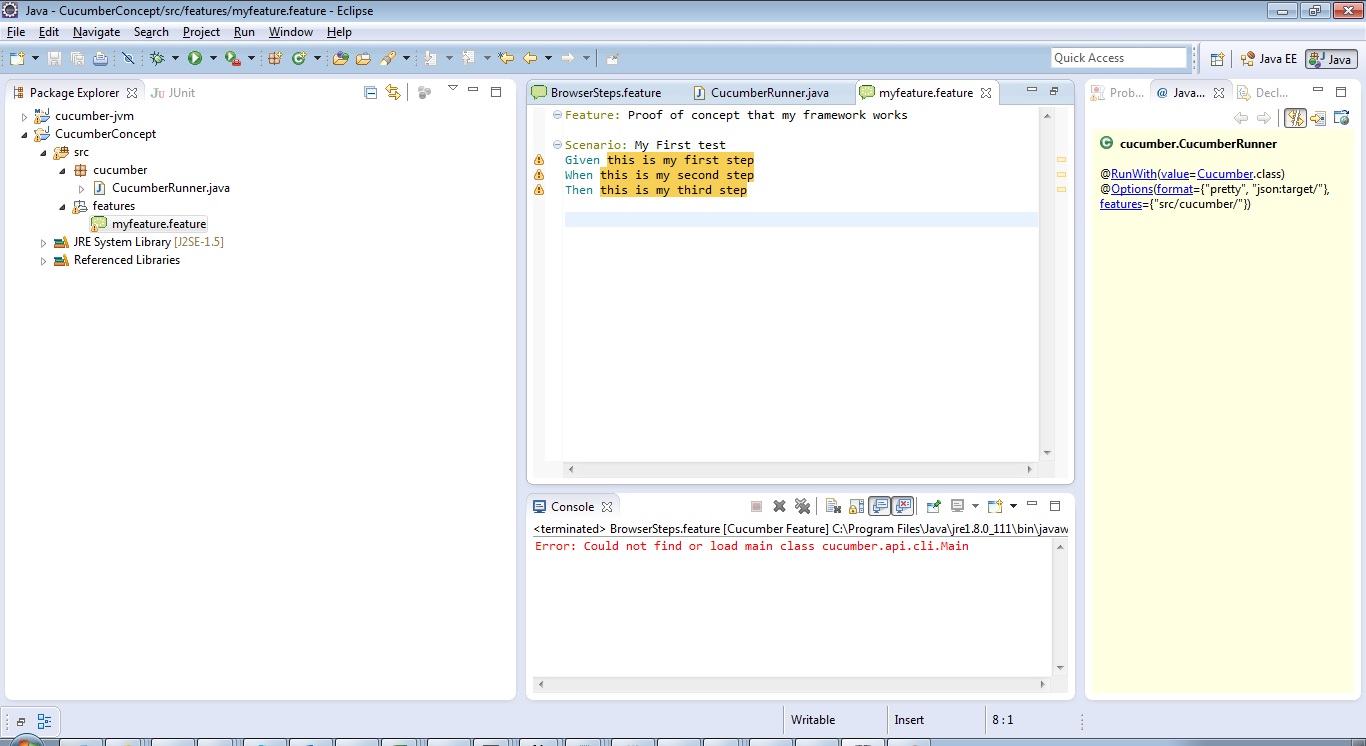Collapse all nodes in Package Explorer
1366x746 pixels.
pyautogui.click(x=369, y=91)
